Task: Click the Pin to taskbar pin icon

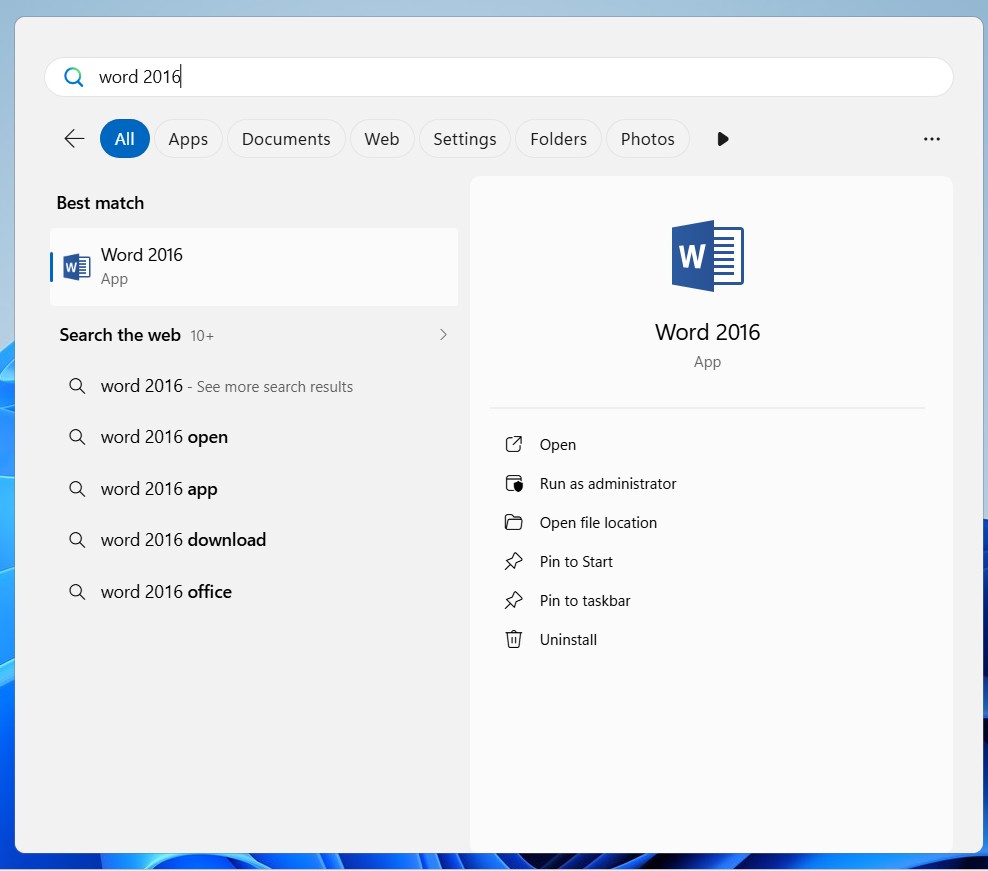Action: [x=514, y=600]
